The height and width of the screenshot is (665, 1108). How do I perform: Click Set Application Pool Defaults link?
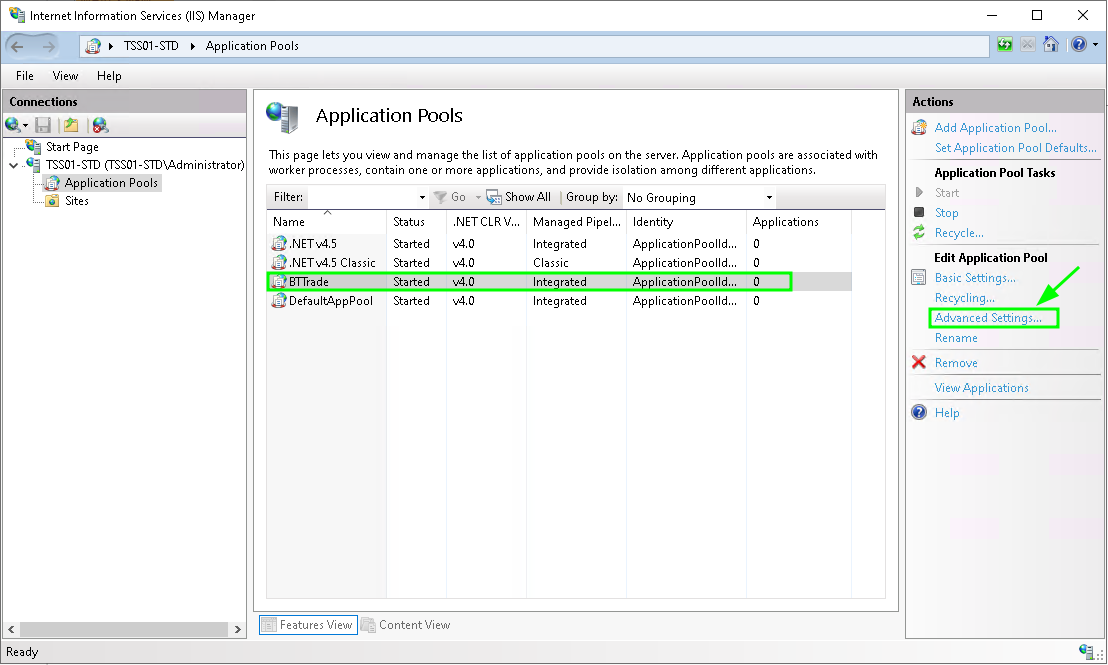click(x=1015, y=148)
